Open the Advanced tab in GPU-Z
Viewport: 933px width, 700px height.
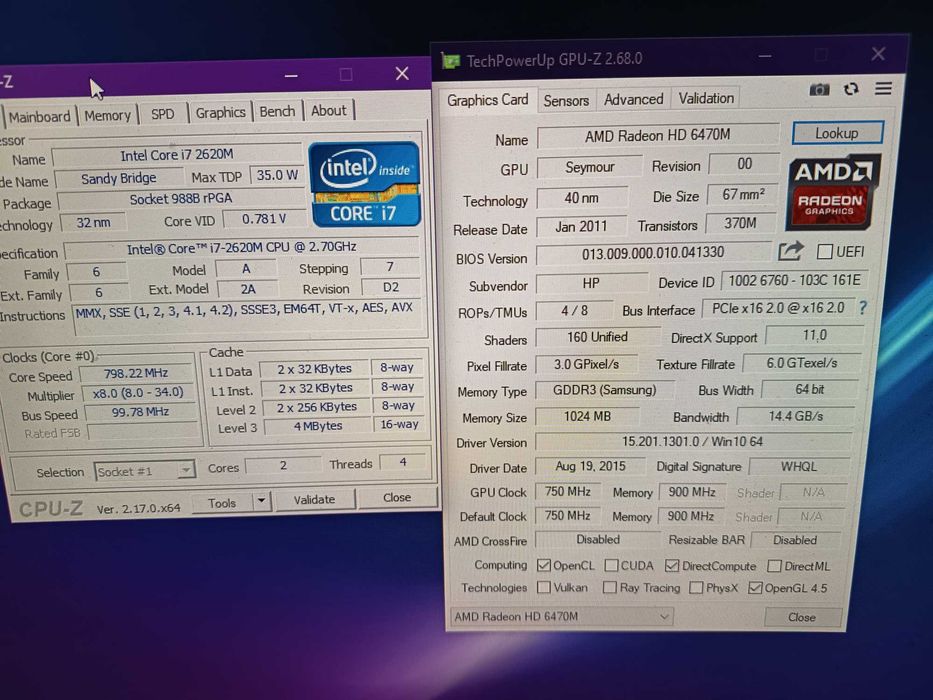click(x=633, y=99)
